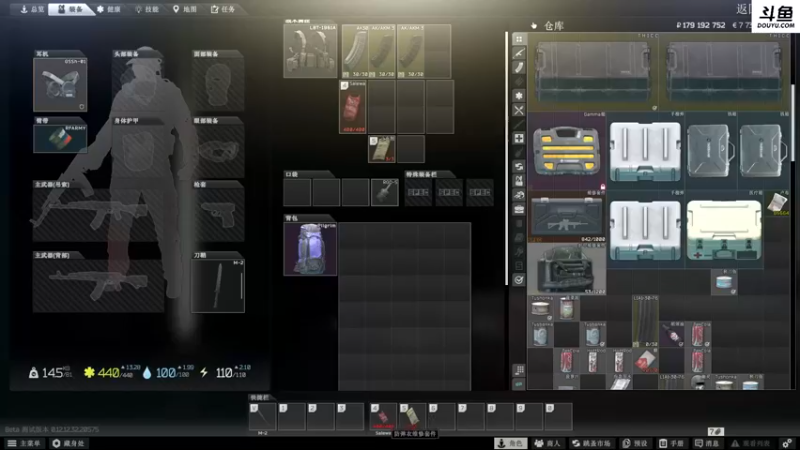Open the yellow Gamma secure container

click(566, 152)
